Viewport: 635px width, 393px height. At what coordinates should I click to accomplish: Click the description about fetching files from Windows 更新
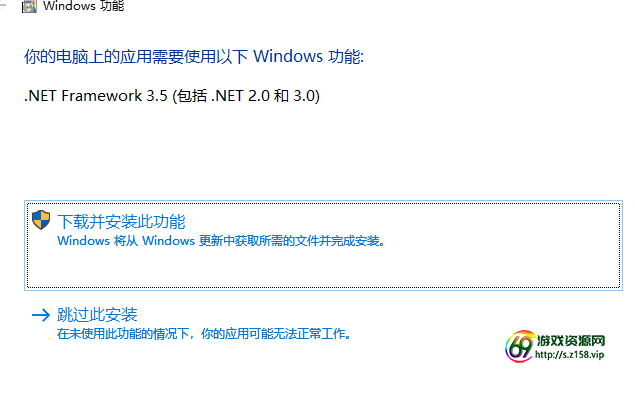click(x=221, y=241)
